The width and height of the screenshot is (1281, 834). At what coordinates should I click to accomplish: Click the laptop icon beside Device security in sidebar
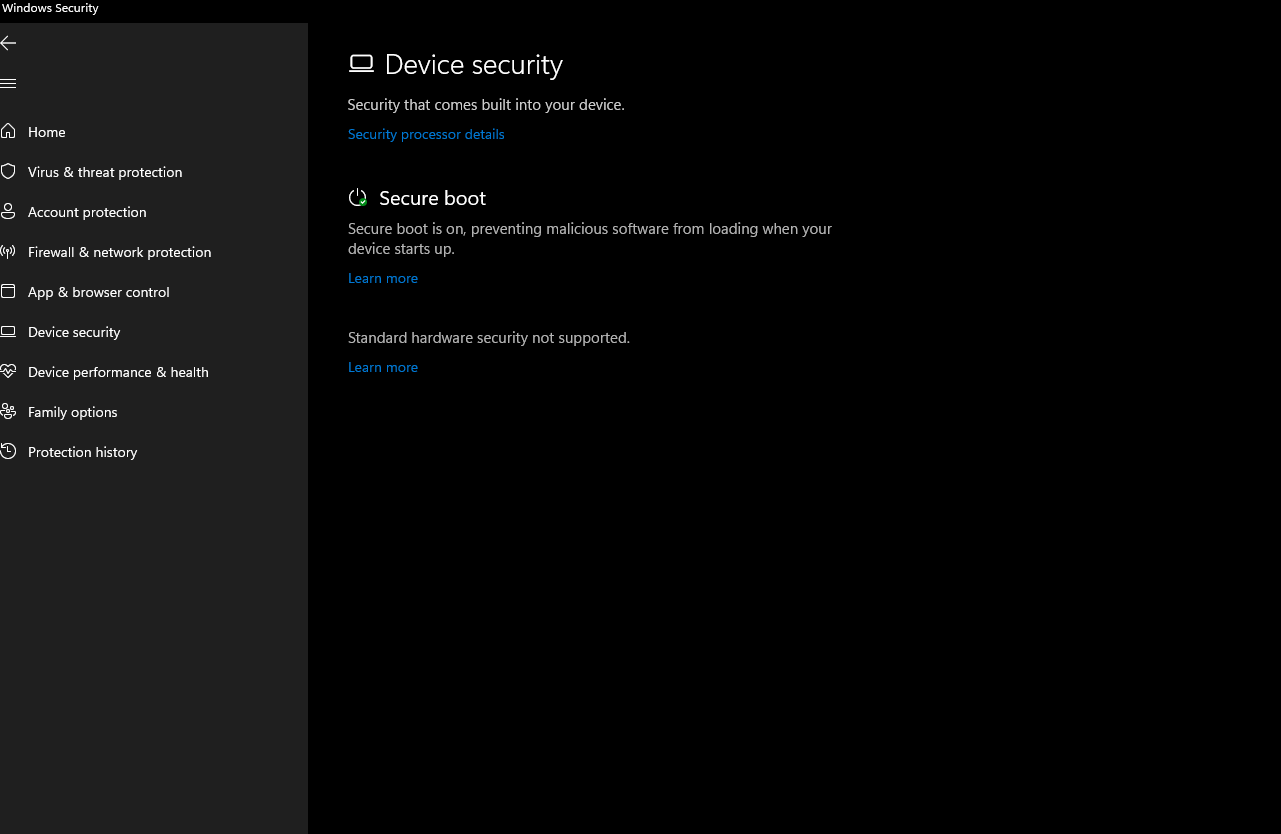click(8, 331)
